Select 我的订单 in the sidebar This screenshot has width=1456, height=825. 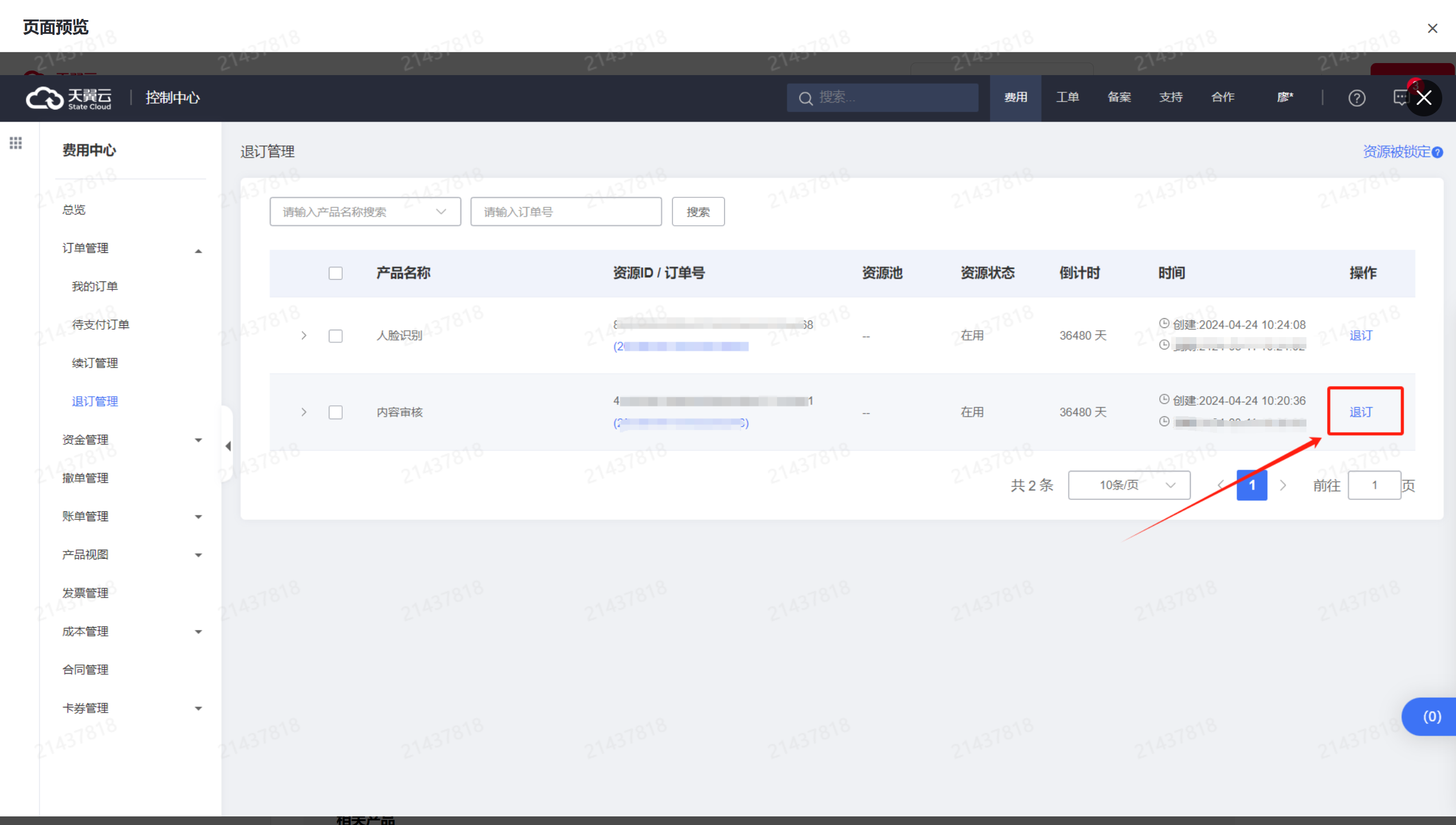(95, 287)
